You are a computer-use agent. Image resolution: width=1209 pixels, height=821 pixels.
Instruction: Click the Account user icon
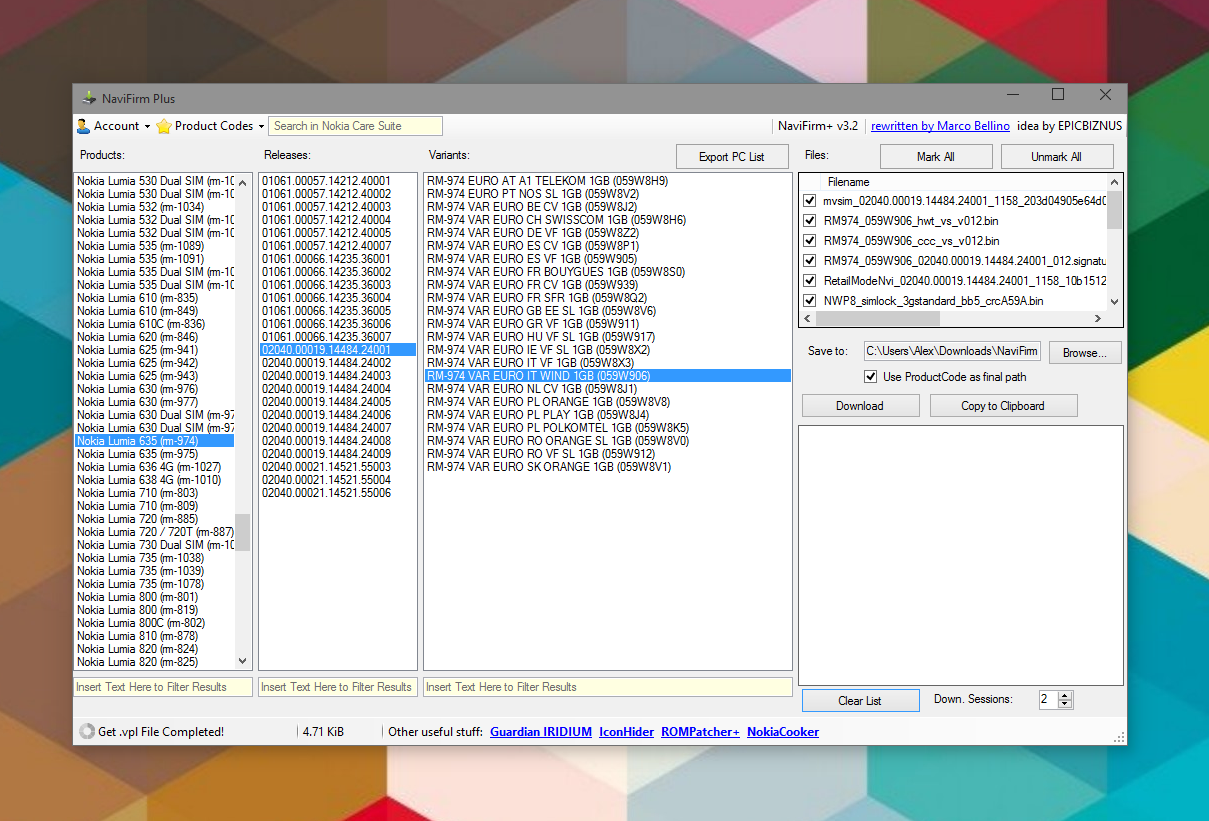(83, 126)
